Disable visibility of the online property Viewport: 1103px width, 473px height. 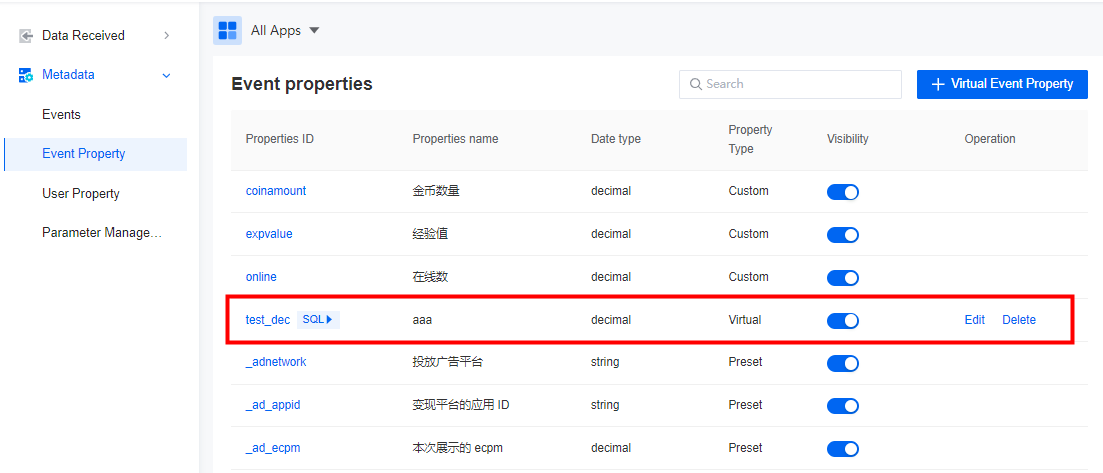(842, 278)
